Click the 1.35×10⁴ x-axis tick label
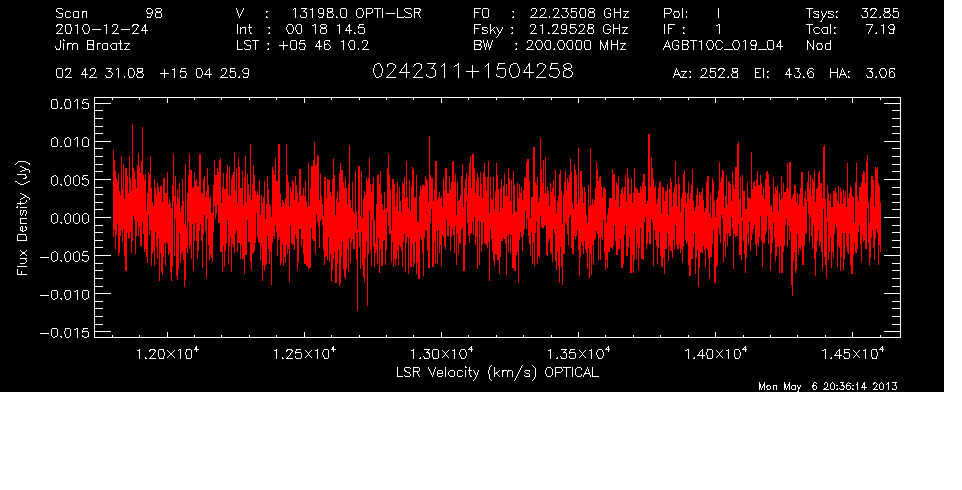 [x=579, y=353]
